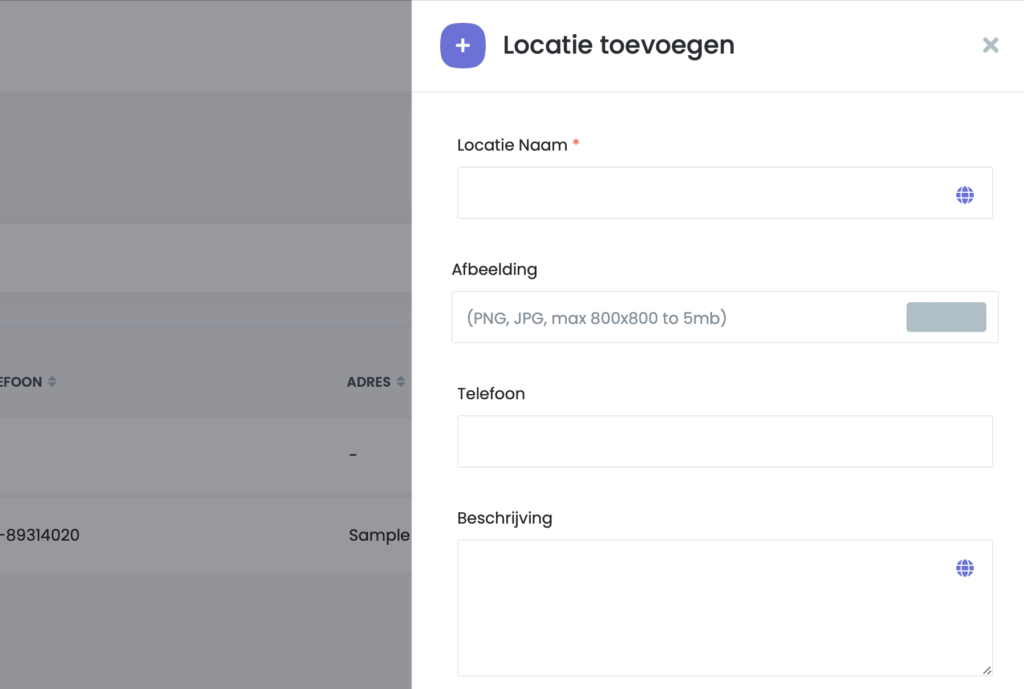This screenshot has height=689, width=1024.
Task: Sort table by Telefoon column arrows
Action: pyautogui.click(x=52, y=382)
